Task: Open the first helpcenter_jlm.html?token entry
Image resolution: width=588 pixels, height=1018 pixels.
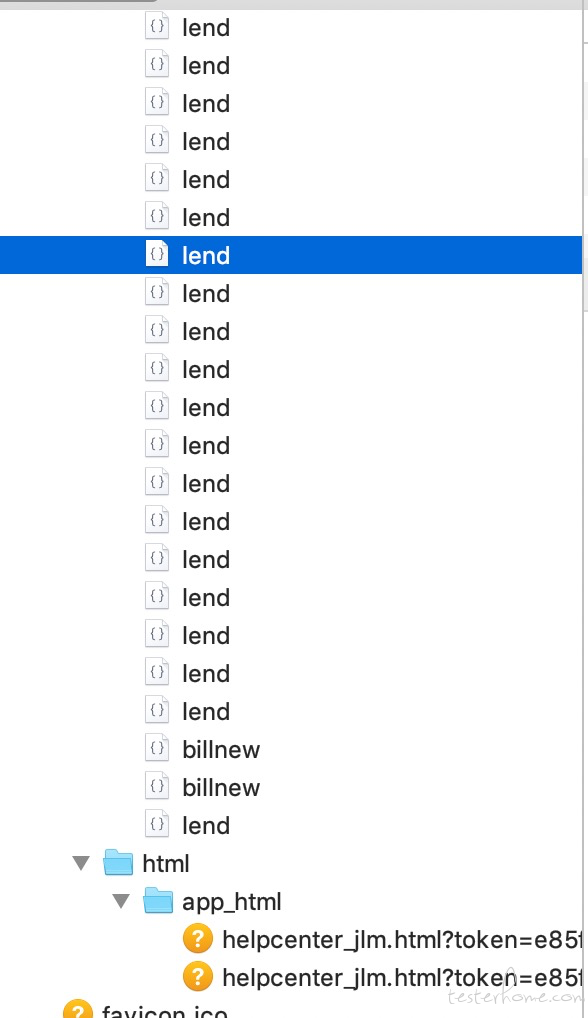Action: [401, 939]
